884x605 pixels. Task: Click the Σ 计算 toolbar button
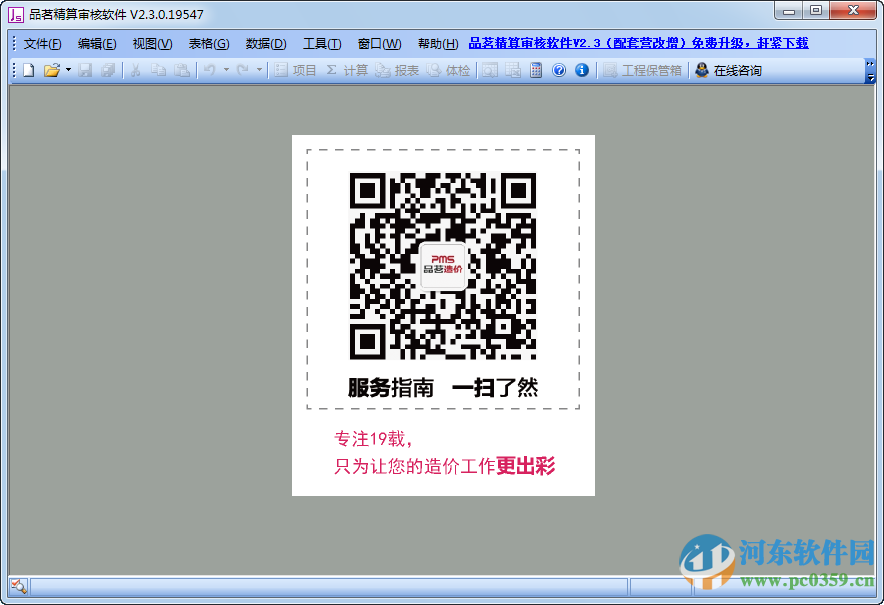(x=347, y=70)
